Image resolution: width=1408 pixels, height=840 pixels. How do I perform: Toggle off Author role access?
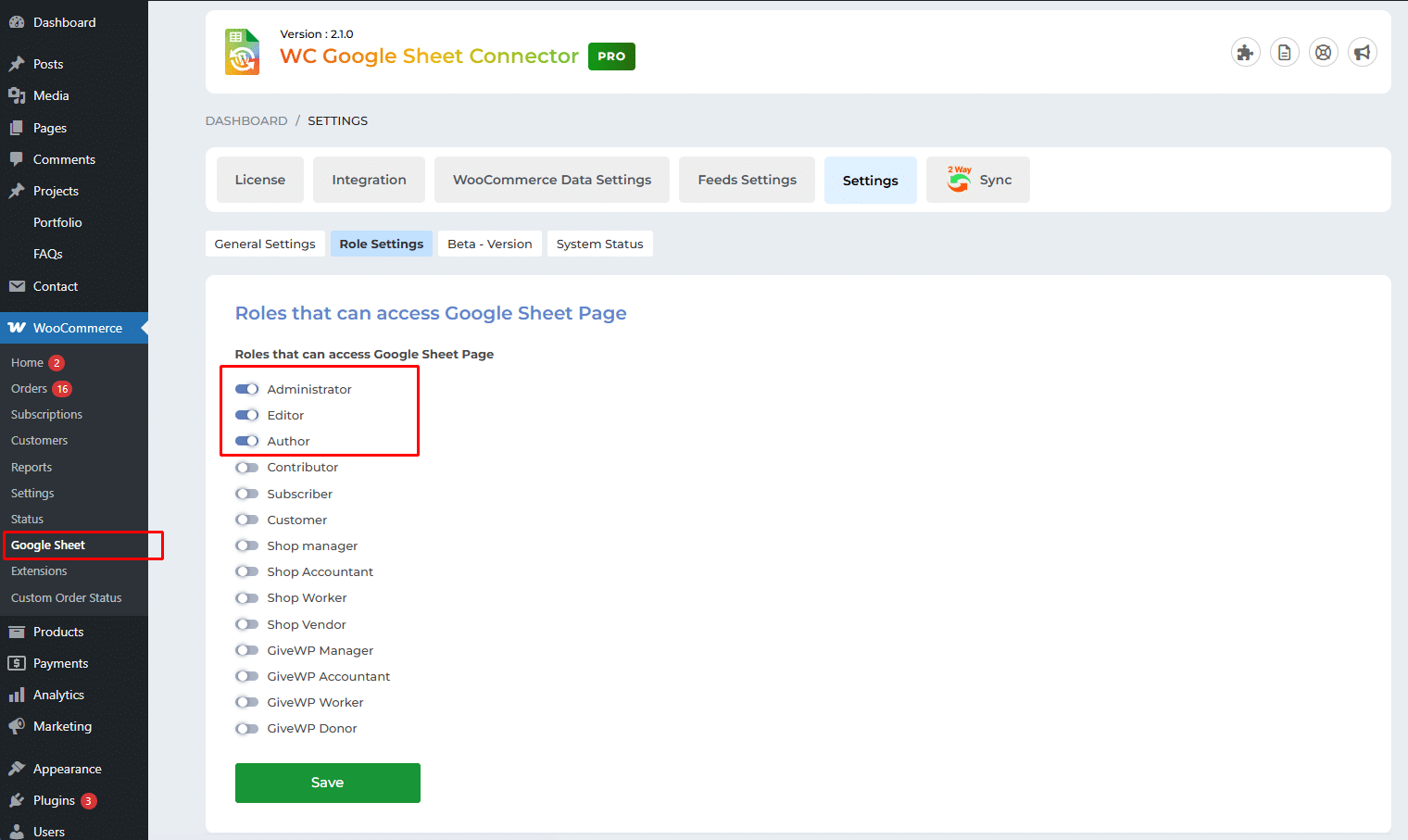[x=246, y=441]
